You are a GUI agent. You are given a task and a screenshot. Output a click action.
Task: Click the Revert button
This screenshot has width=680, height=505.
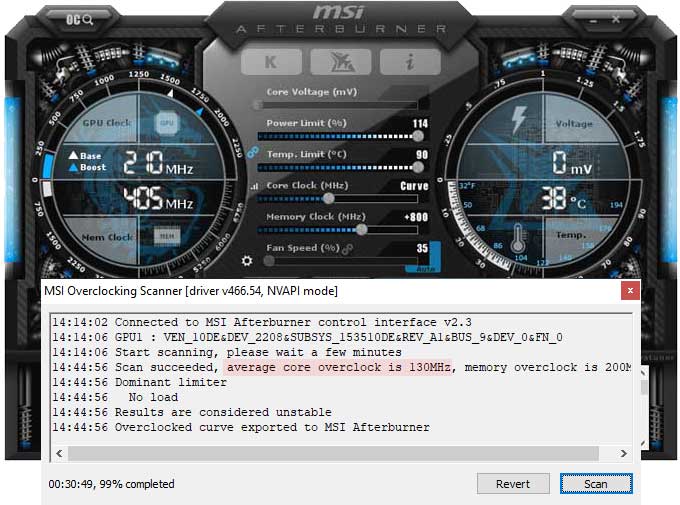(513, 484)
